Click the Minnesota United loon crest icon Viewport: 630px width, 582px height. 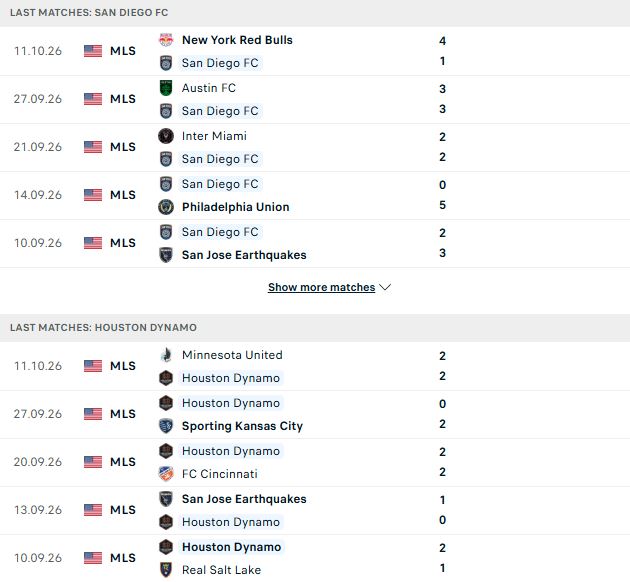166,355
